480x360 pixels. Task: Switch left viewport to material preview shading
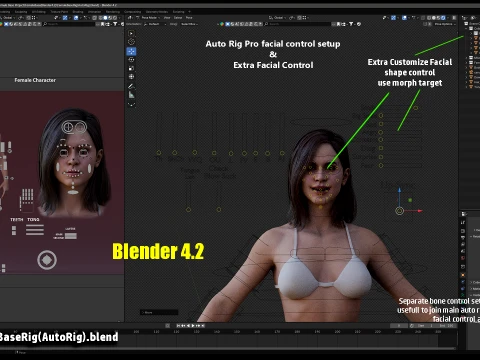(110, 18)
